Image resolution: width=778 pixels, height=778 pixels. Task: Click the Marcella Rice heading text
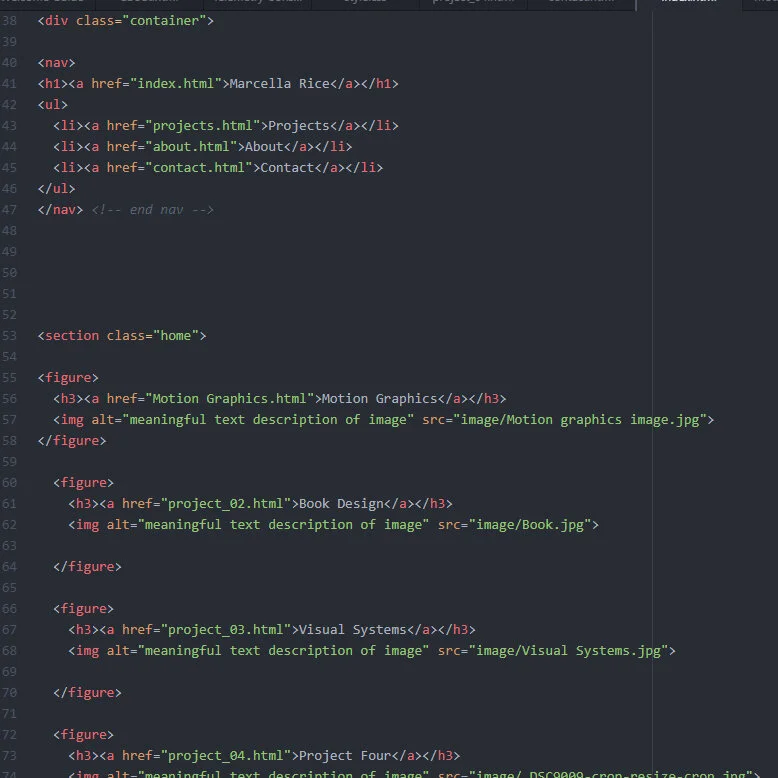(x=279, y=84)
